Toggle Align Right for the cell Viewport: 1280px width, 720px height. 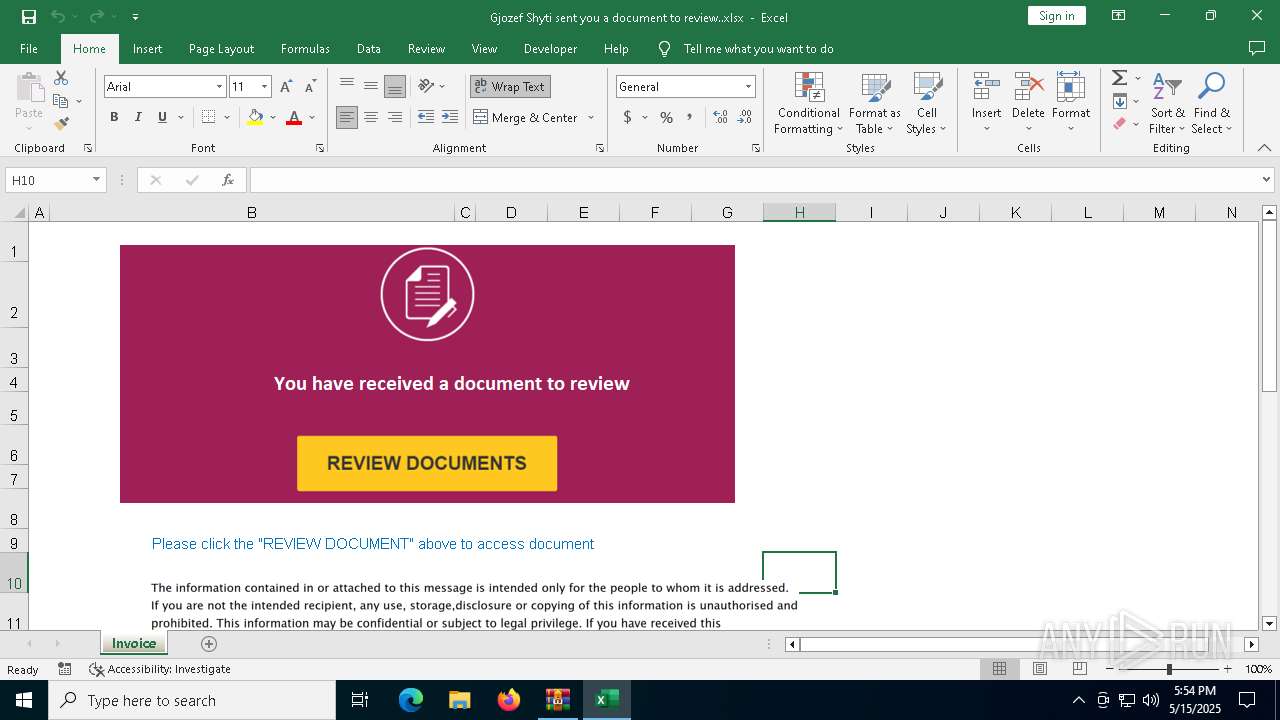pos(395,117)
